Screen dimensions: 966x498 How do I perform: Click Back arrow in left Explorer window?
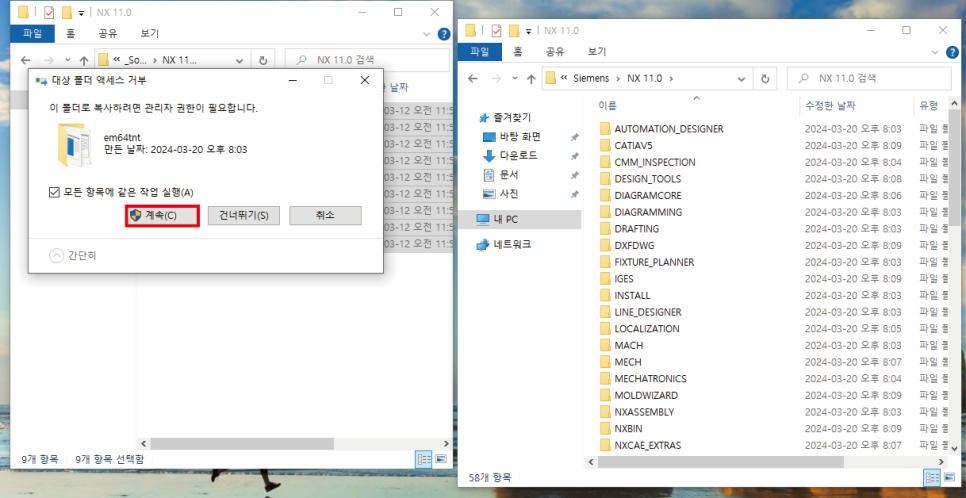[x=26, y=60]
